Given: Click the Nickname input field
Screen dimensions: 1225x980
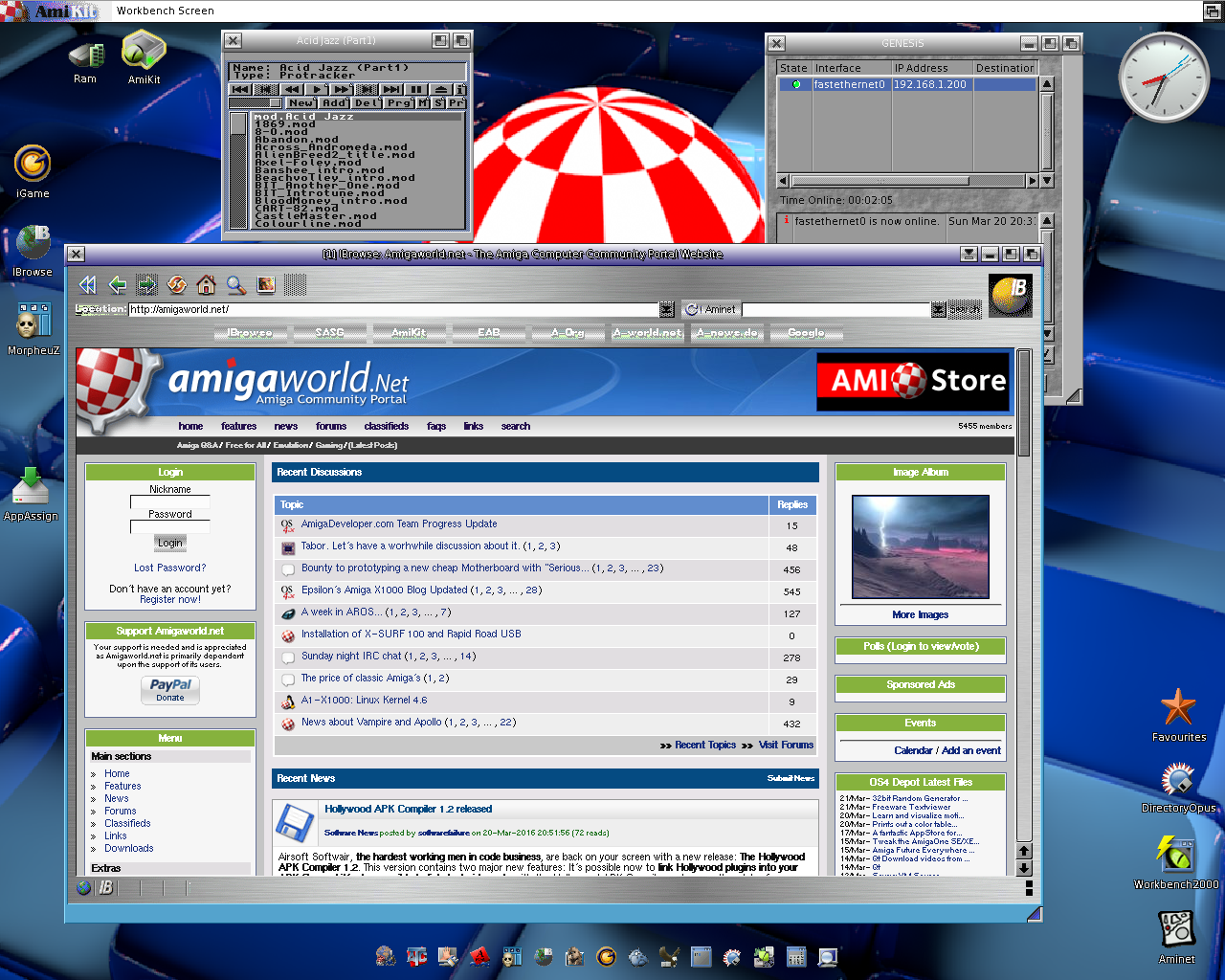Looking at the screenshot, I should click(x=170, y=501).
